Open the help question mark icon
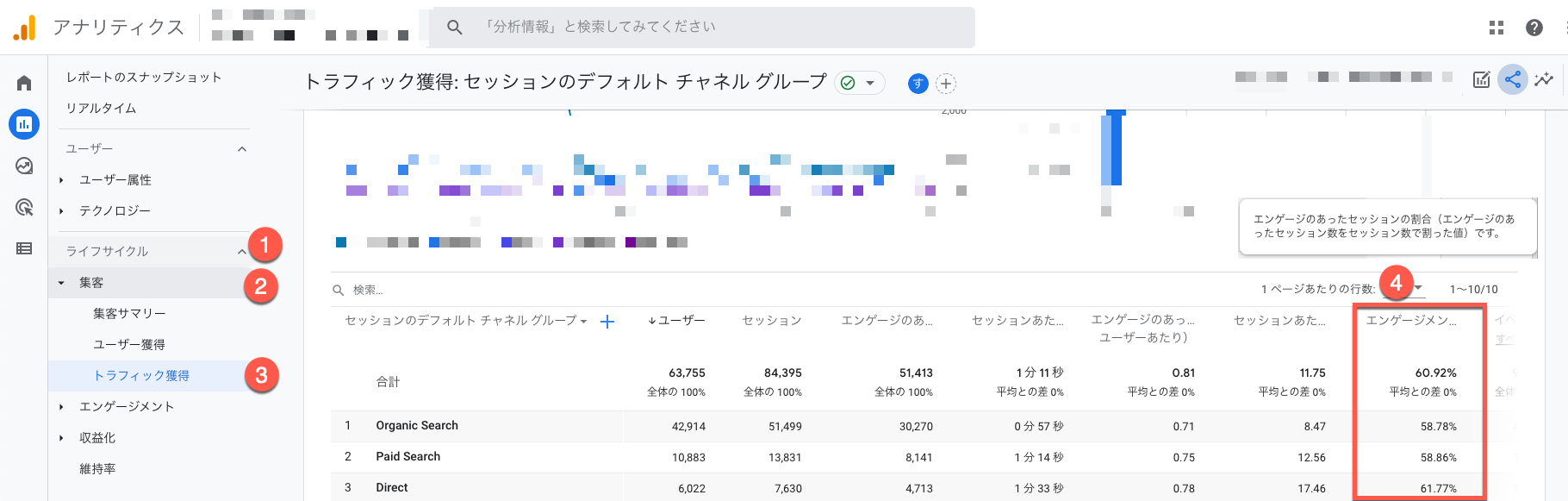 tap(1534, 28)
